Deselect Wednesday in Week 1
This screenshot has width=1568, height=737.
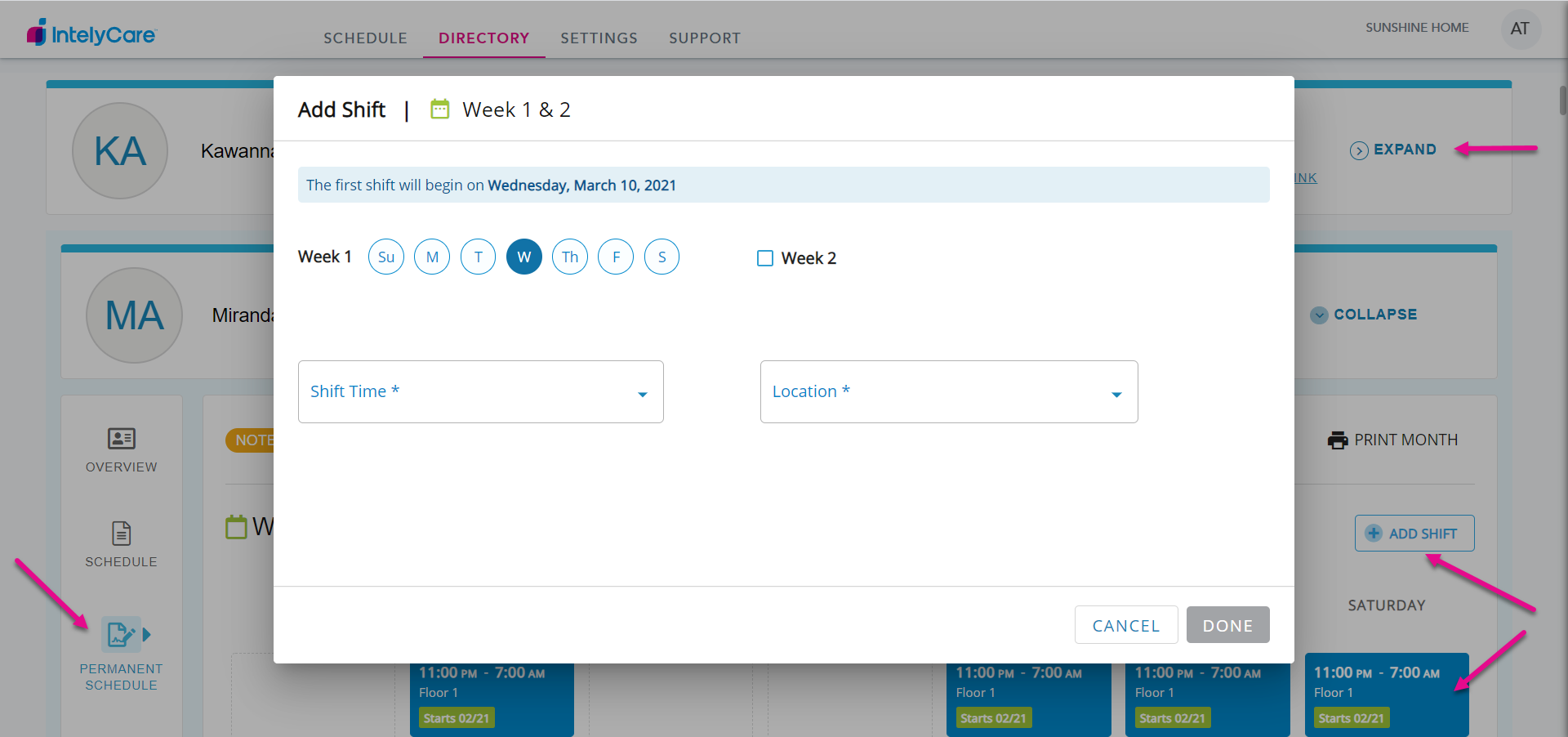[523, 257]
